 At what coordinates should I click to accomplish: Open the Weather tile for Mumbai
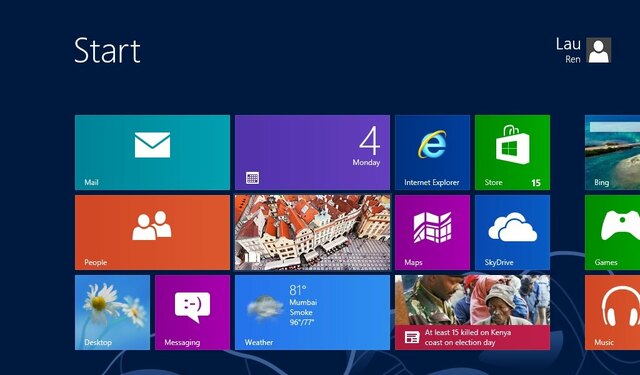pos(312,312)
